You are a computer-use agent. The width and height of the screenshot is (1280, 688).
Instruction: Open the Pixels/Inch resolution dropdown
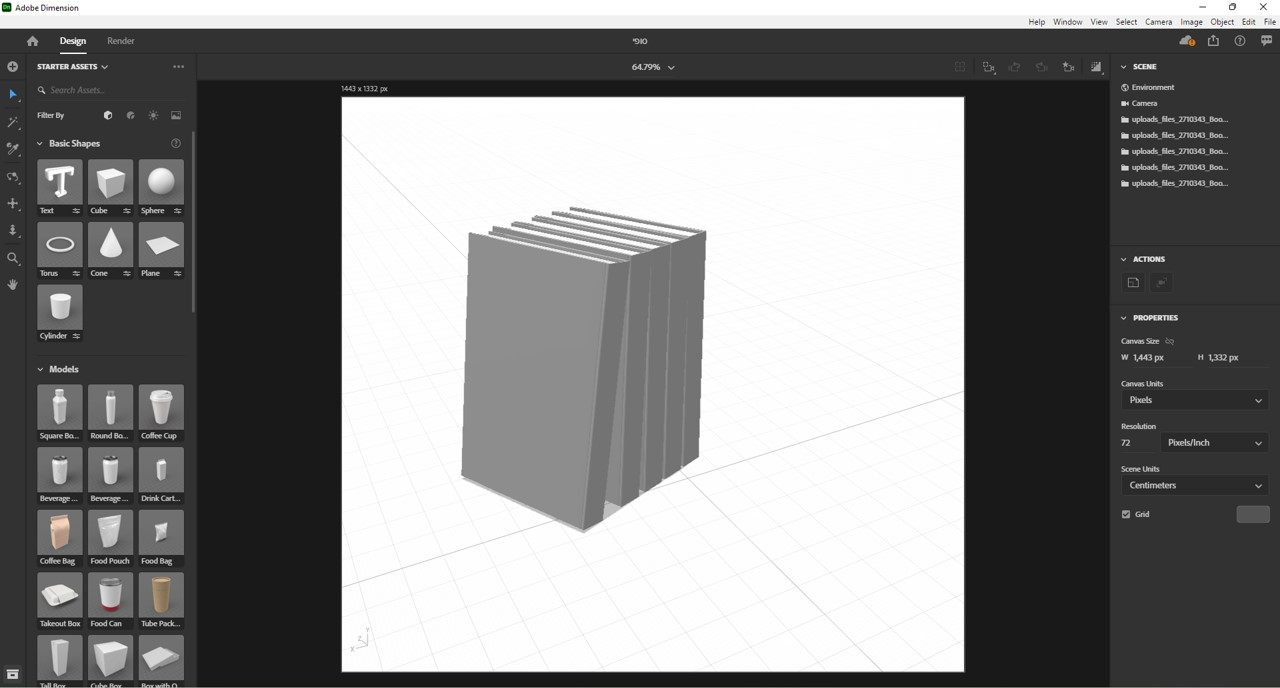tap(1215, 443)
